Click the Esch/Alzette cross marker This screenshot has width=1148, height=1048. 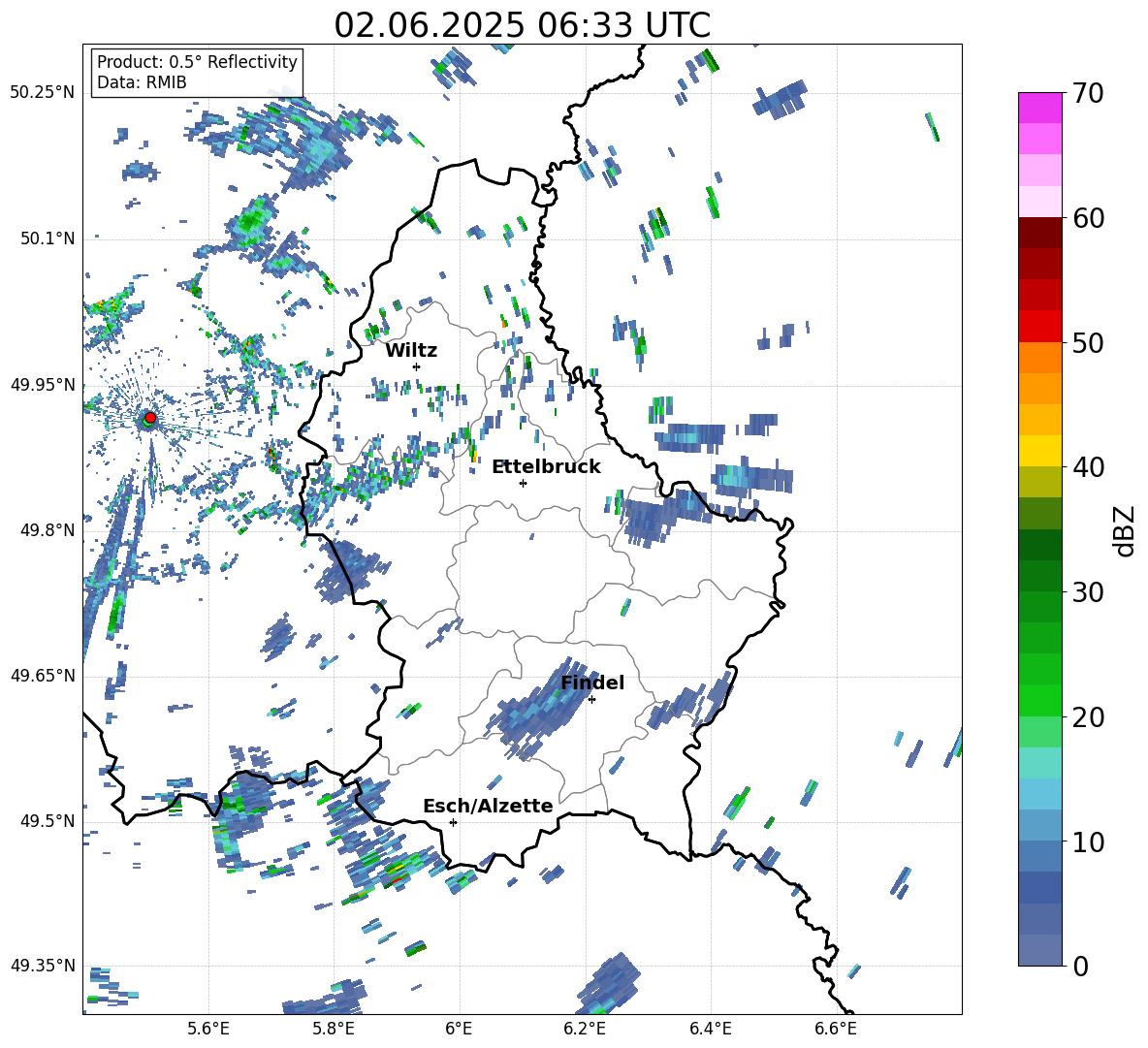click(x=453, y=822)
